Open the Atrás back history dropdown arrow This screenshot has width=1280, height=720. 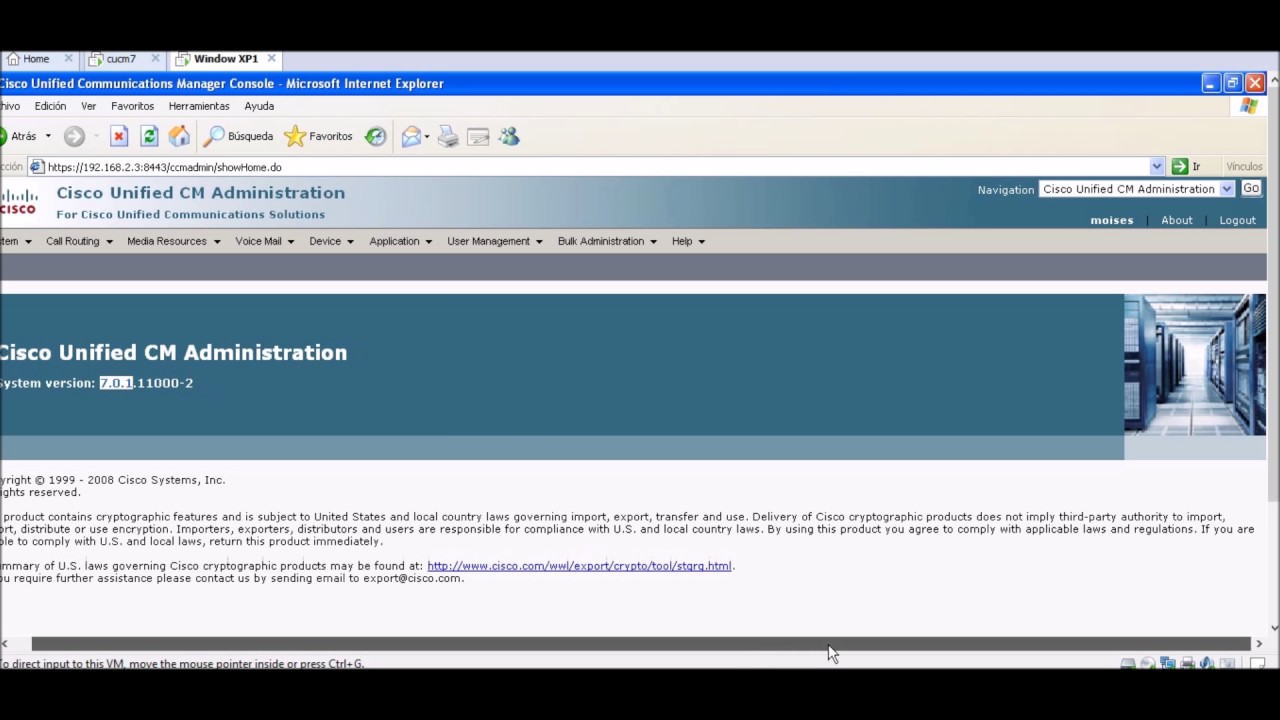pyautogui.click(x=47, y=136)
